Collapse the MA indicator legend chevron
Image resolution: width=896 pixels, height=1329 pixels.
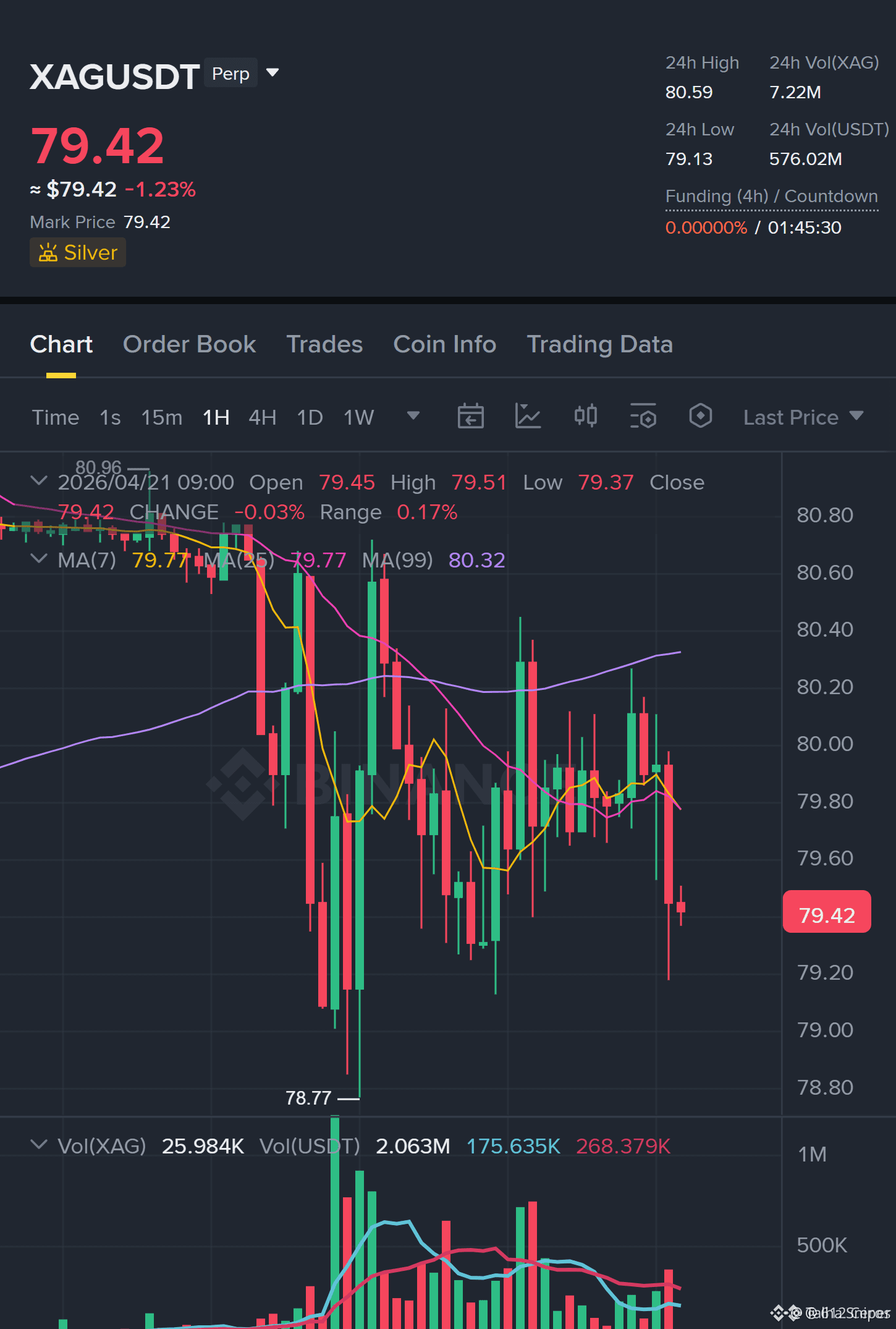39,559
